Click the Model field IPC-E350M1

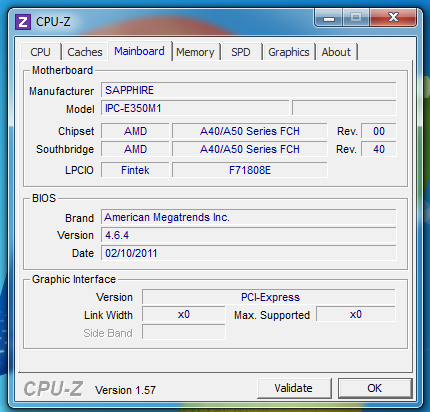click(x=195, y=108)
